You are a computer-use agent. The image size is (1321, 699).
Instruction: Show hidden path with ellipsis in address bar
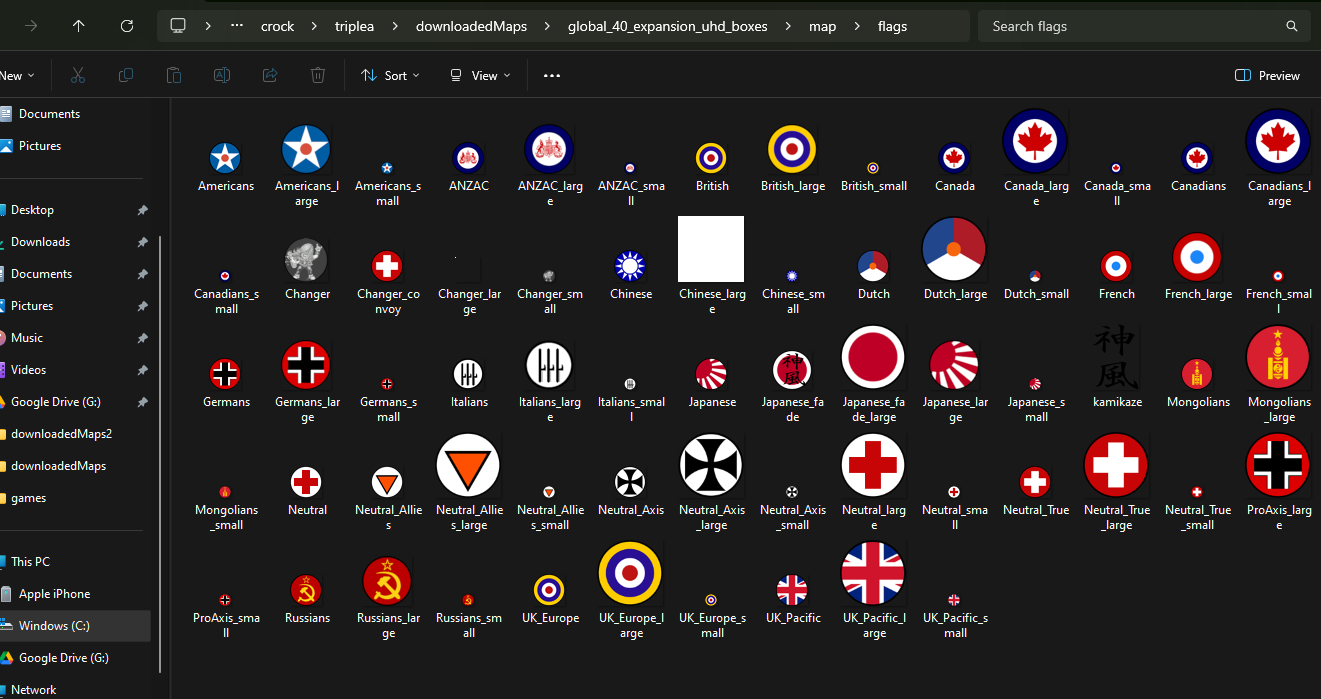(x=237, y=26)
